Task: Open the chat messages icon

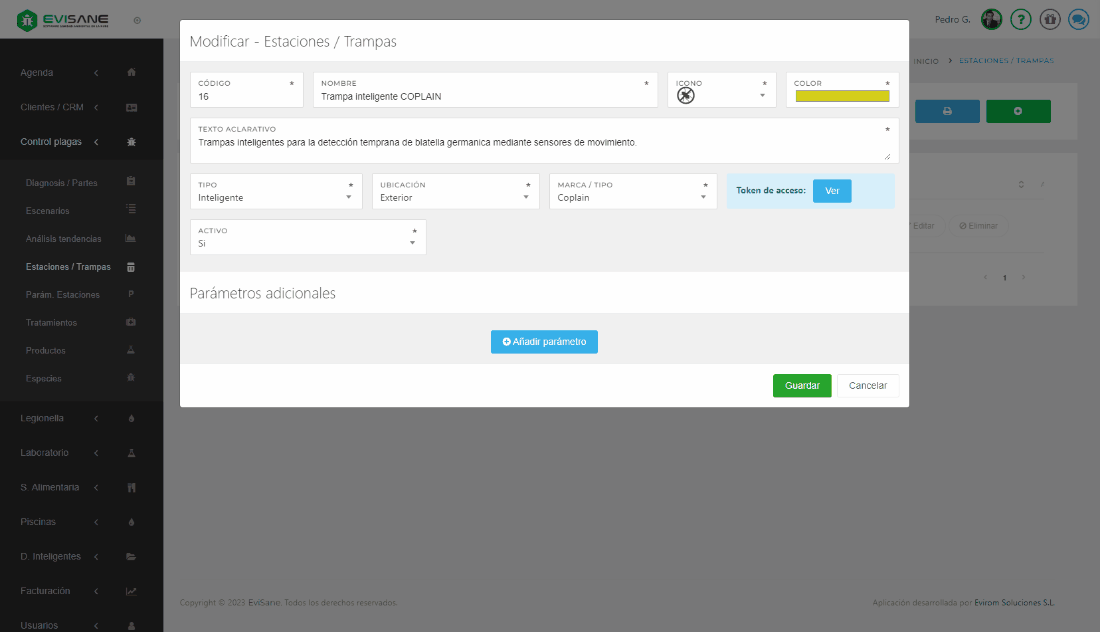Action: click(1078, 20)
